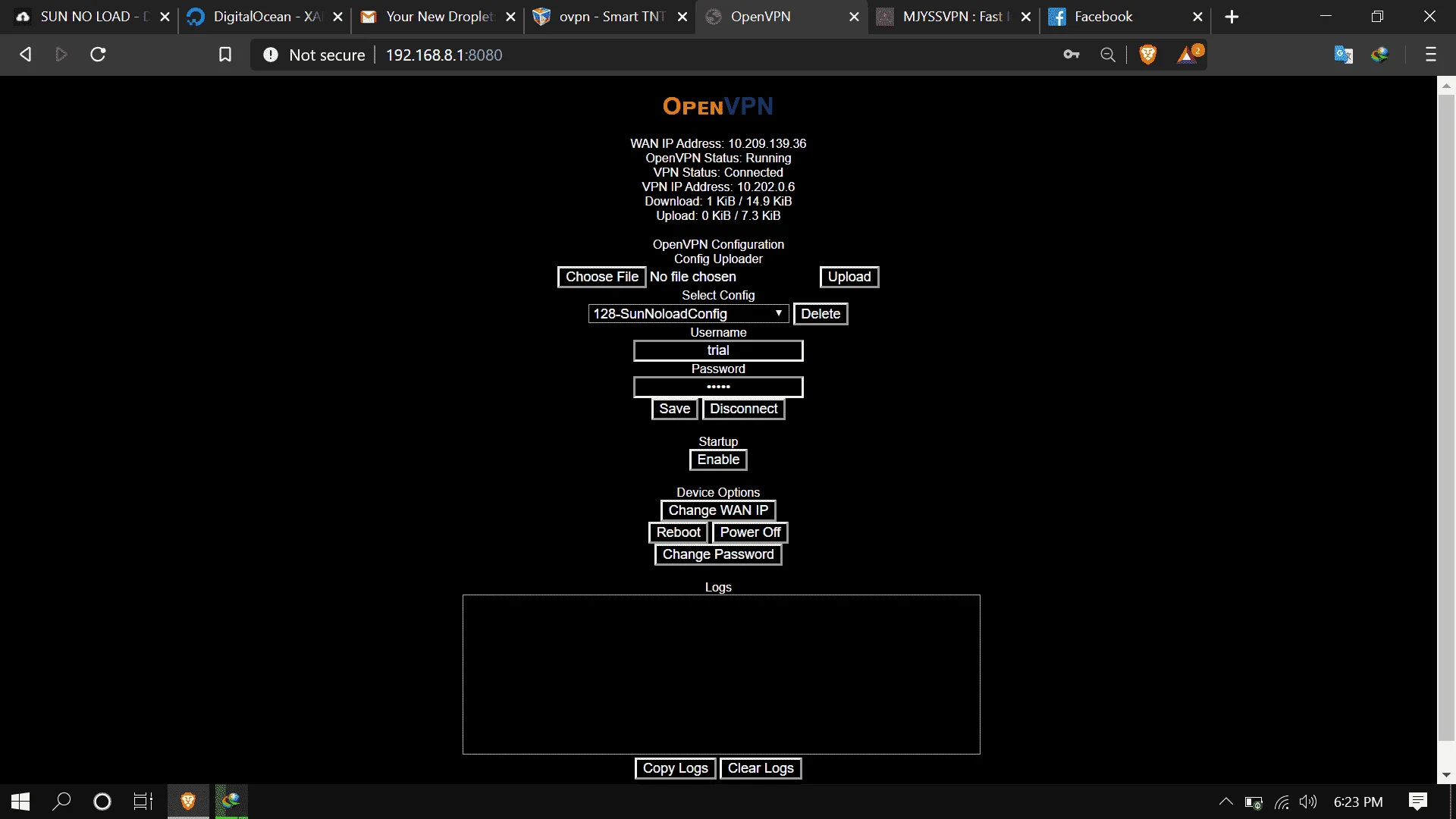Close the Facebook tab
Screen dimensions: 1456x819
pos(1198,17)
